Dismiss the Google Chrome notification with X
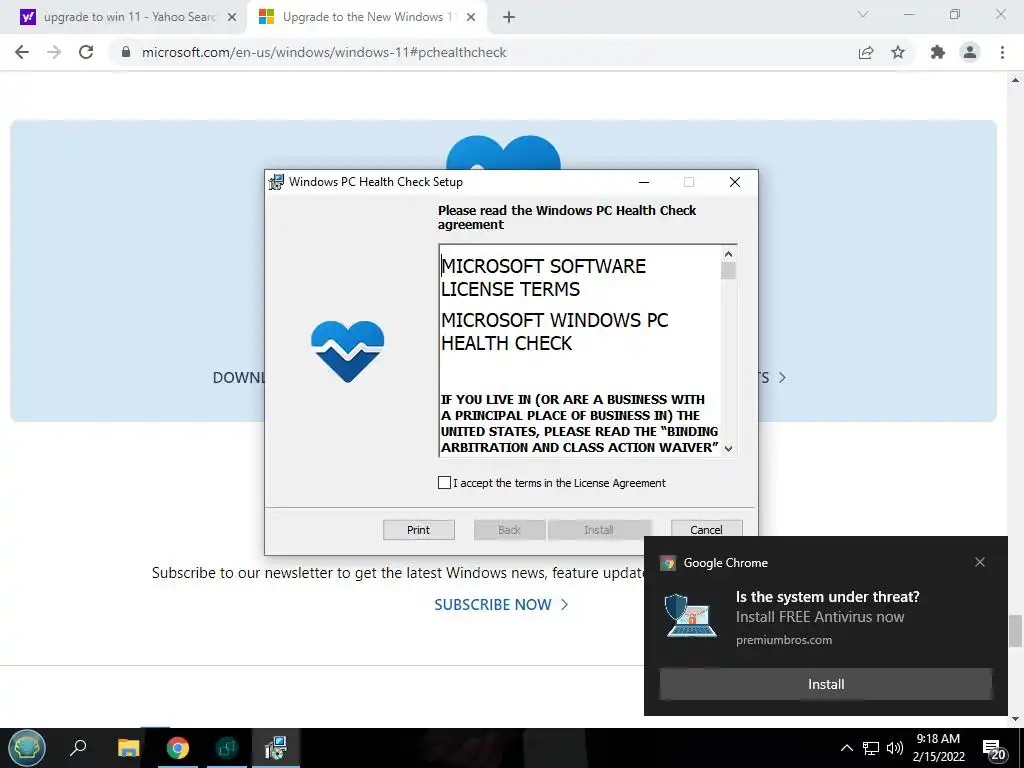 (x=980, y=562)
